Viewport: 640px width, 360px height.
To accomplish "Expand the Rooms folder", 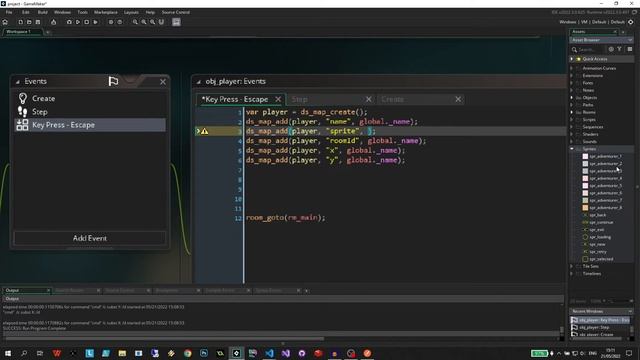I will point(571,112).
